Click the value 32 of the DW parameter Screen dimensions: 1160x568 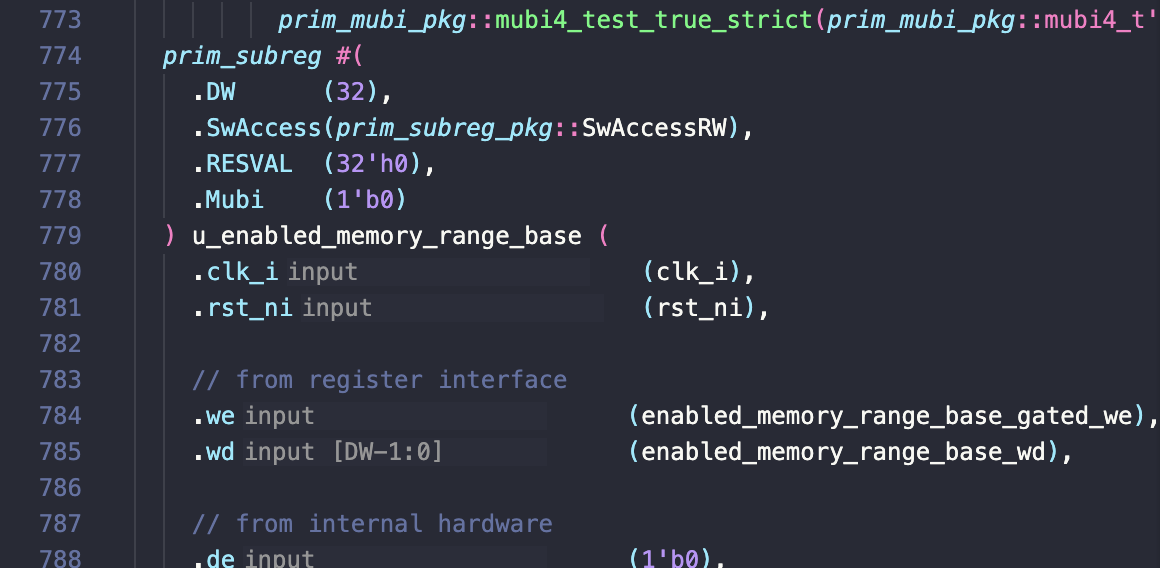click(350, 92)
